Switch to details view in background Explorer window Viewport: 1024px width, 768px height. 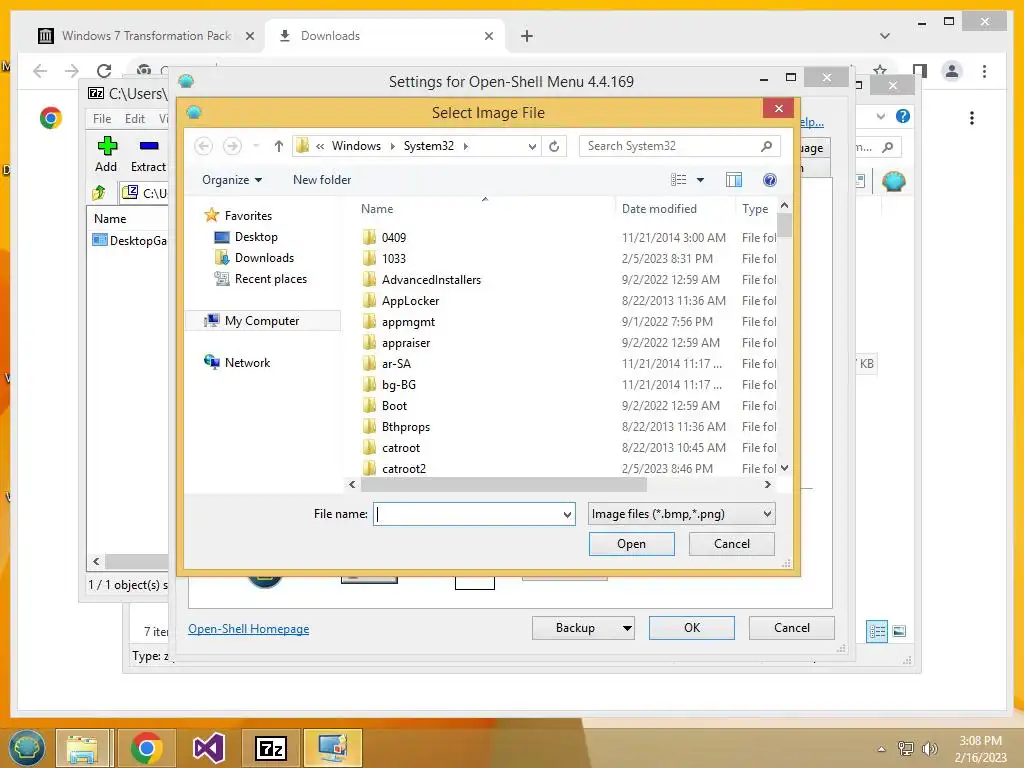(x=877, y=631)
